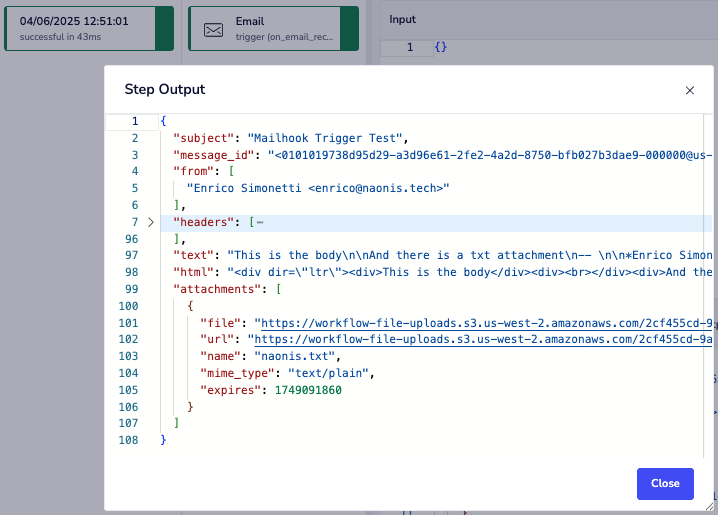Click the "Mailhook Trigger Test" value
Viewport: 718px width, 515px height.
point(325,138)
